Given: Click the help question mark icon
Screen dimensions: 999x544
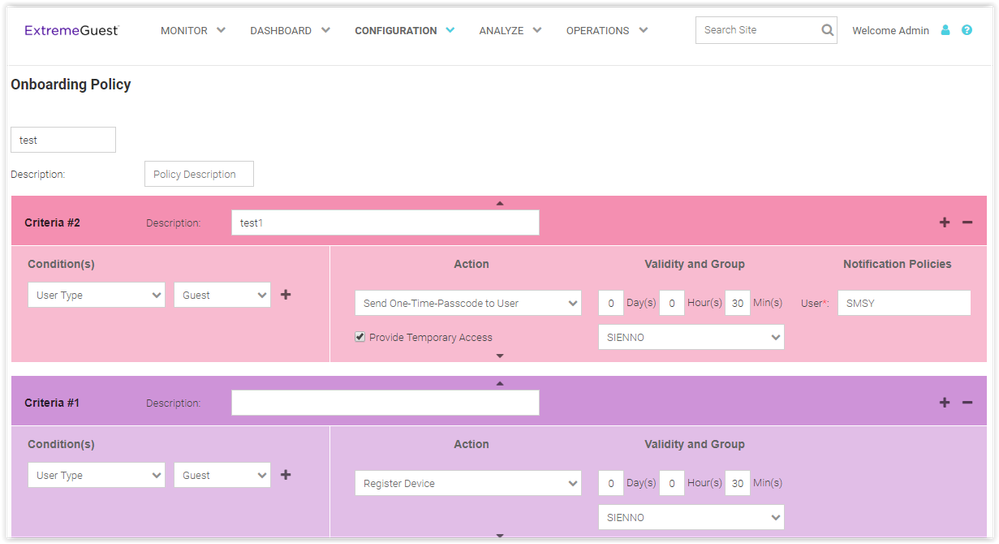Looking at the screenshot, I should (x=967, y=31).
